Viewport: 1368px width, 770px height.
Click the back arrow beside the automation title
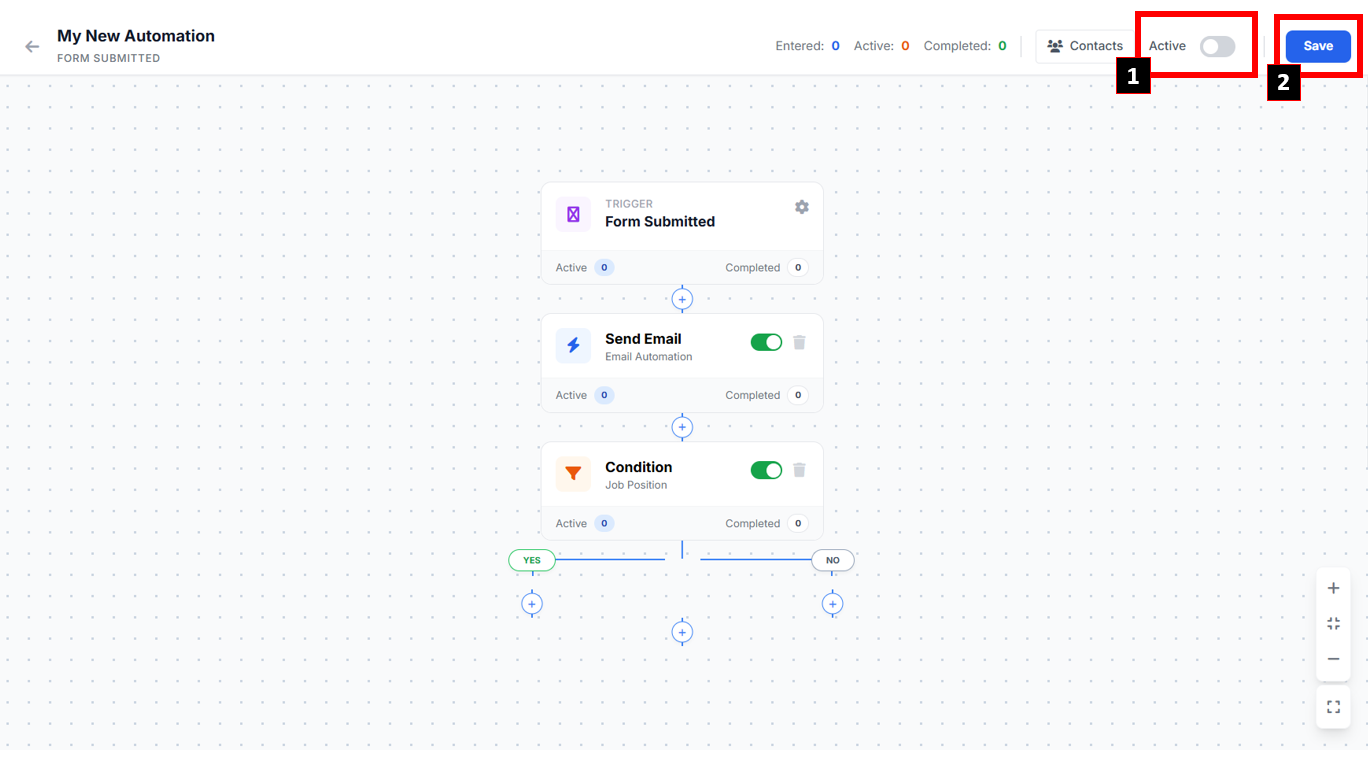tap(32, 47)
